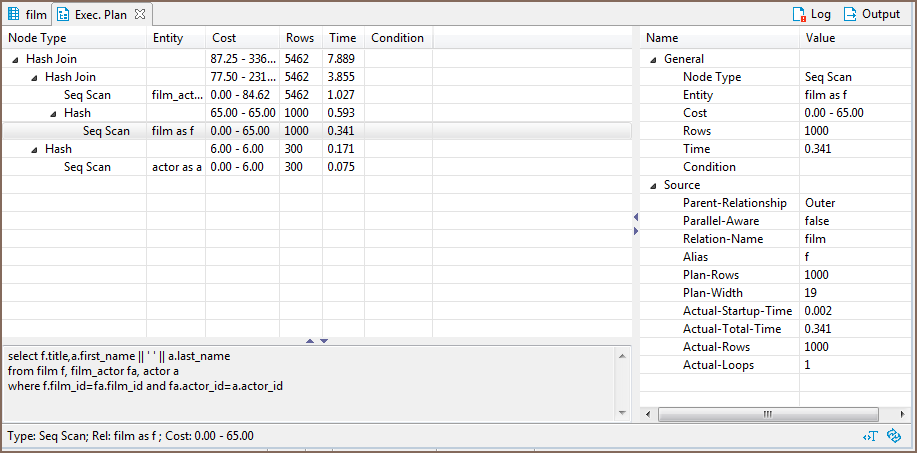This screenshot has width=917, height=453.
Task: Click the film table tab icon
Action: 13,14
